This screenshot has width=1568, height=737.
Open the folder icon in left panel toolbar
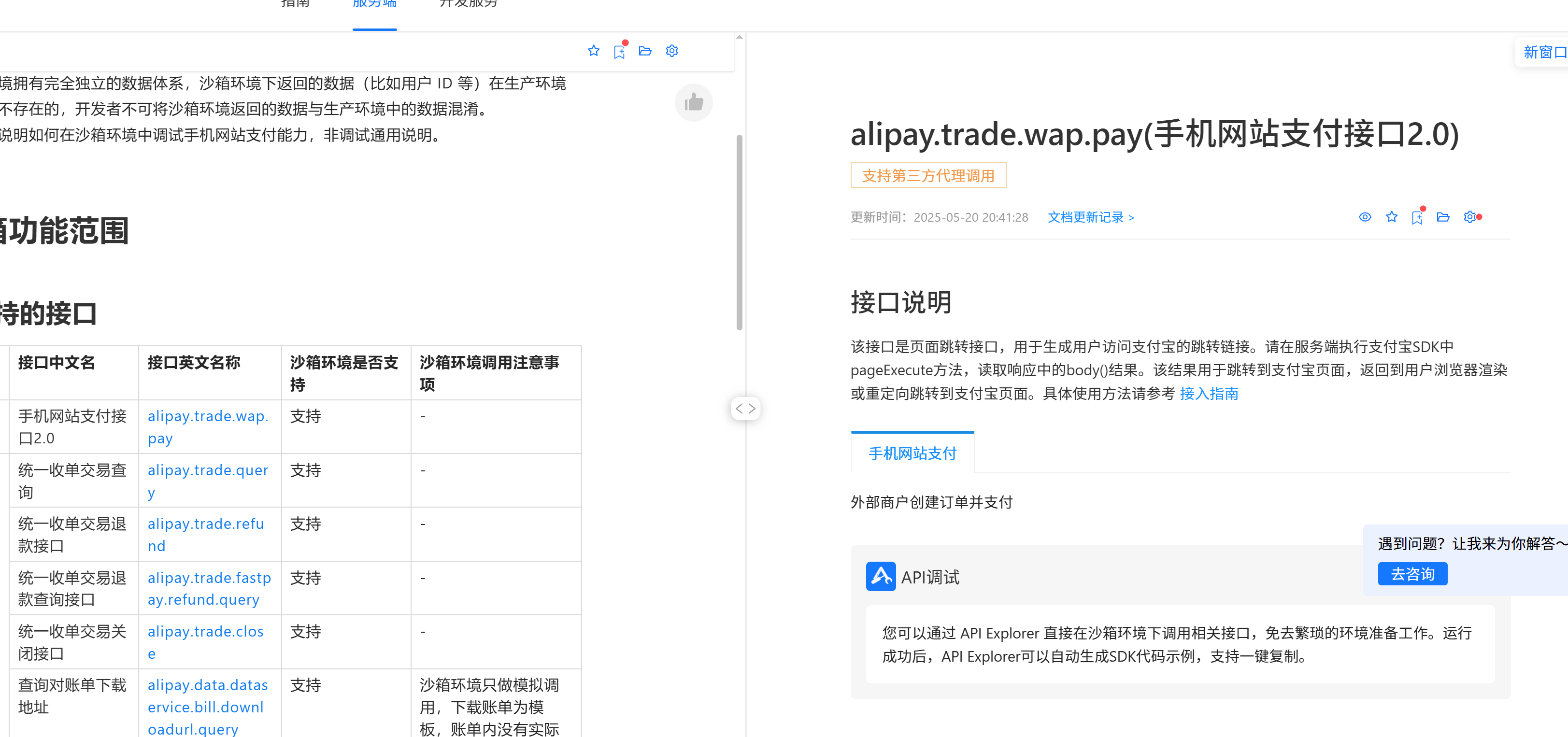(x=645, y=51)
